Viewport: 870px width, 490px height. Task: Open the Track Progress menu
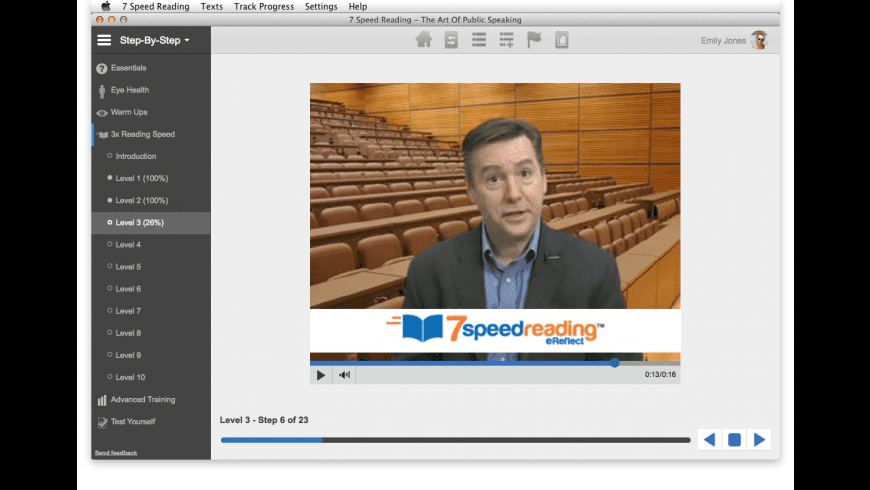(264, 7)
